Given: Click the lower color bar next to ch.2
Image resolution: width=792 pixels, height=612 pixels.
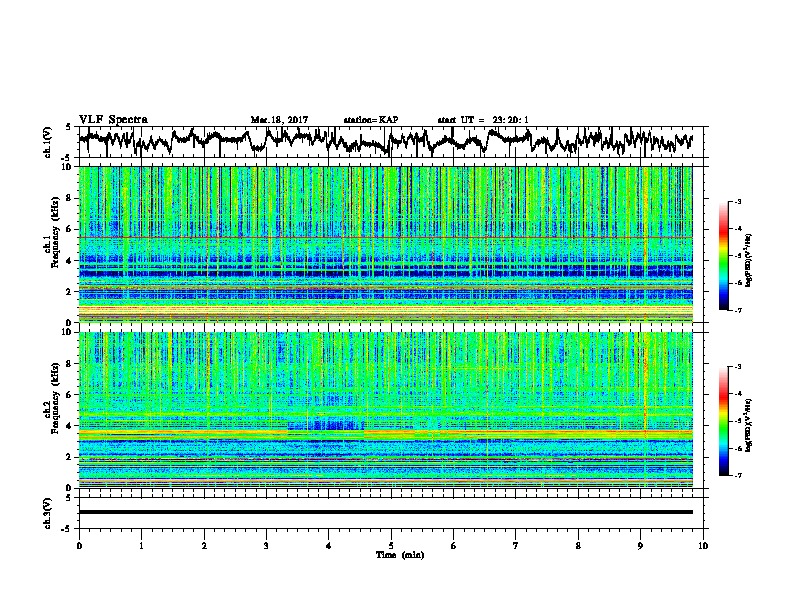Looking at the screenshot, I should (724, 421).
